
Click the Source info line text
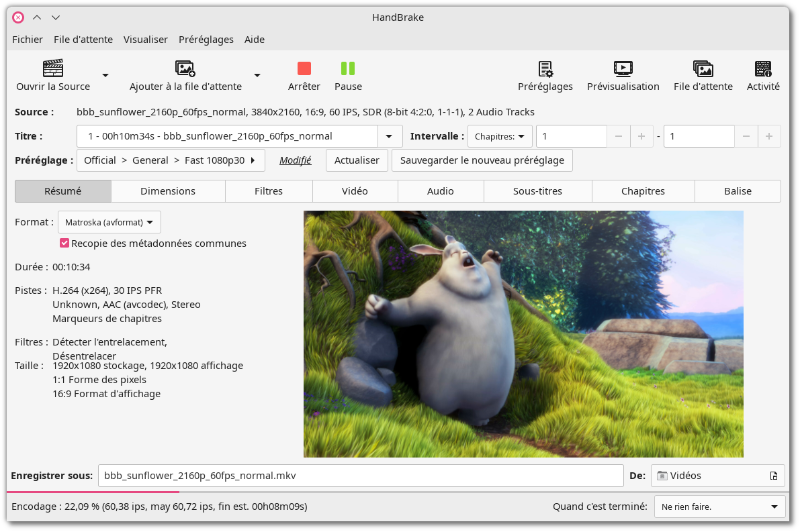(305, 112)
